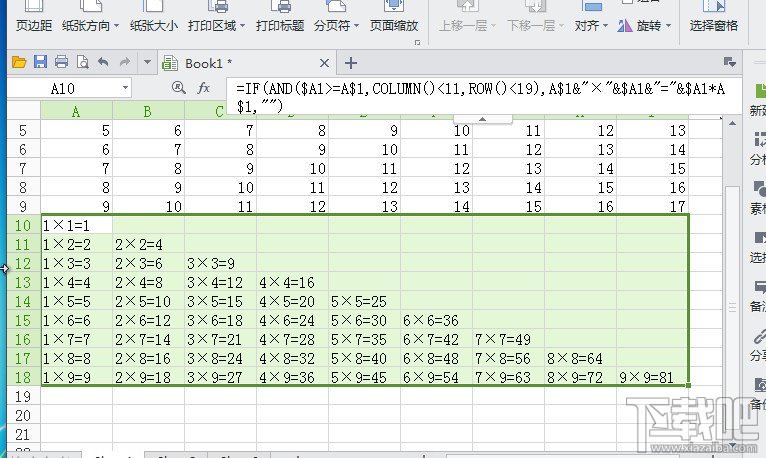Screen dimensions: 766x458
Task: Click cell containing 9×9=81
Action: click(x=652, y=377)
